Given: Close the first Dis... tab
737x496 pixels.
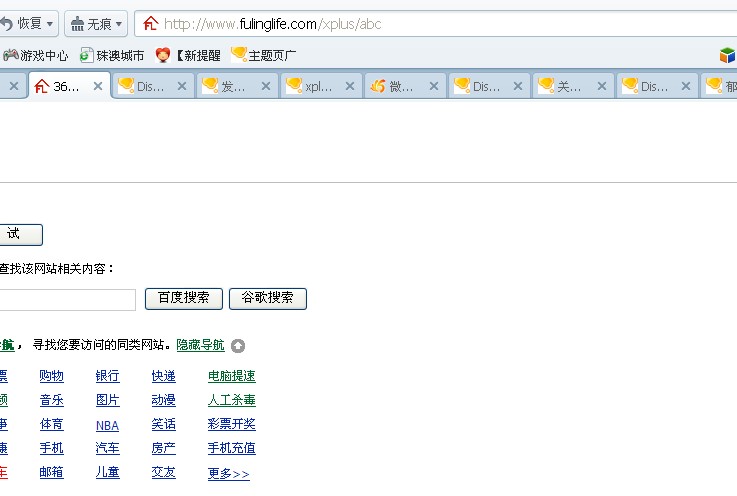Looking at the screenshot, I should pos(182,86).
